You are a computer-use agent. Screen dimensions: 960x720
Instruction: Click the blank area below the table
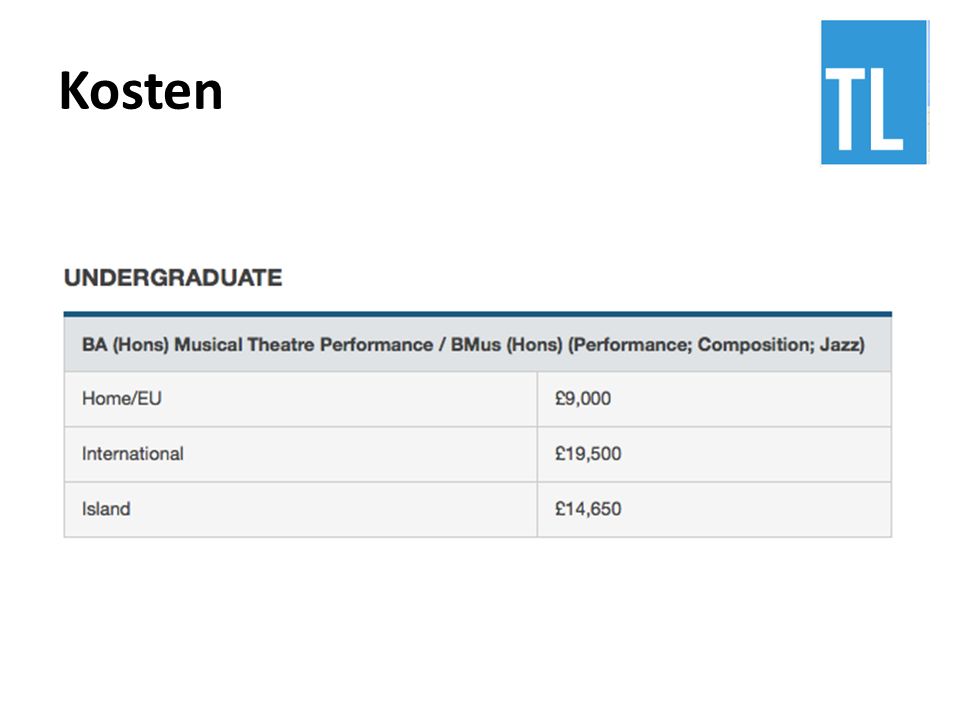[x=478, y=624]
